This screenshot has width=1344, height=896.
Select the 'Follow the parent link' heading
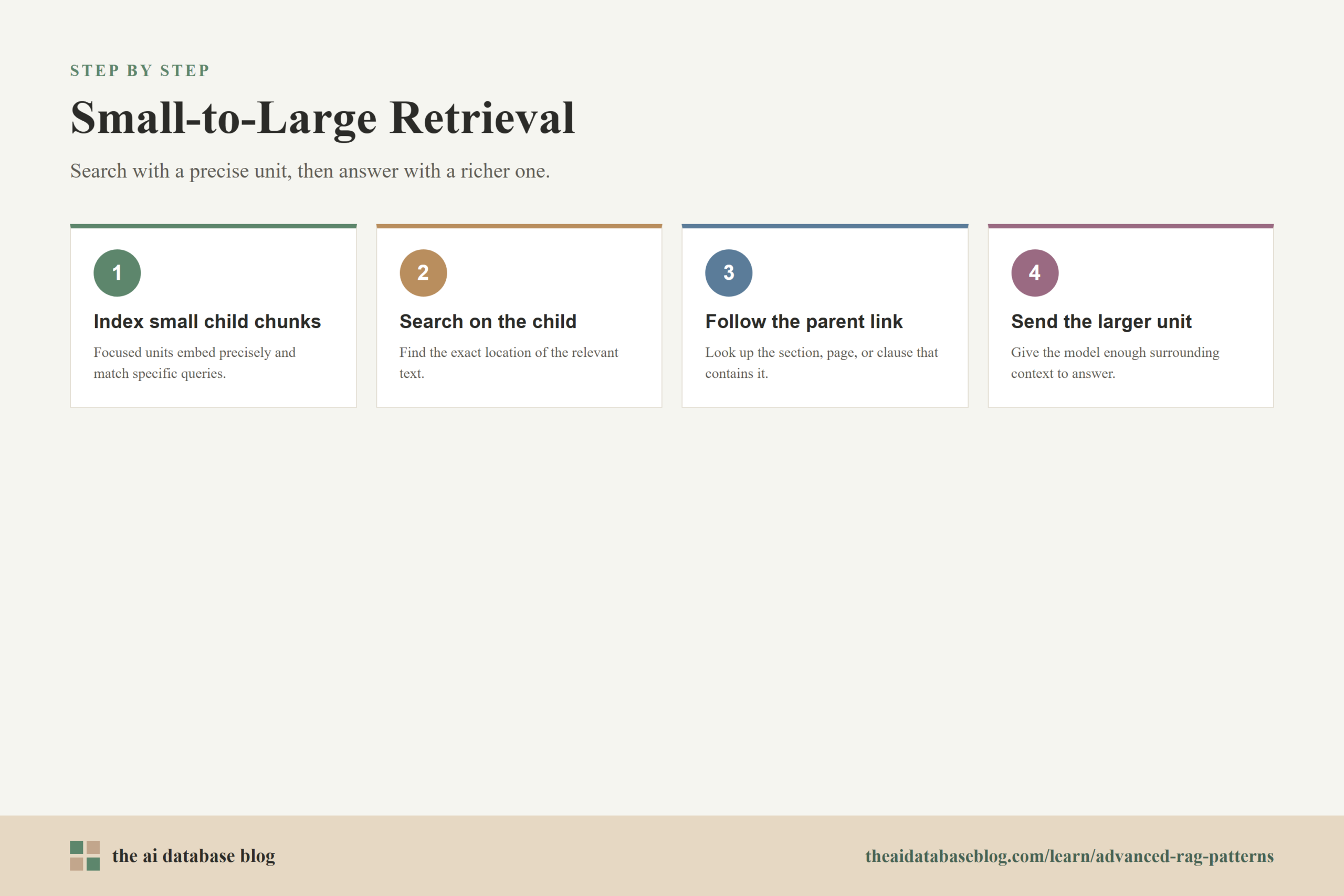[x=804, y=322]
